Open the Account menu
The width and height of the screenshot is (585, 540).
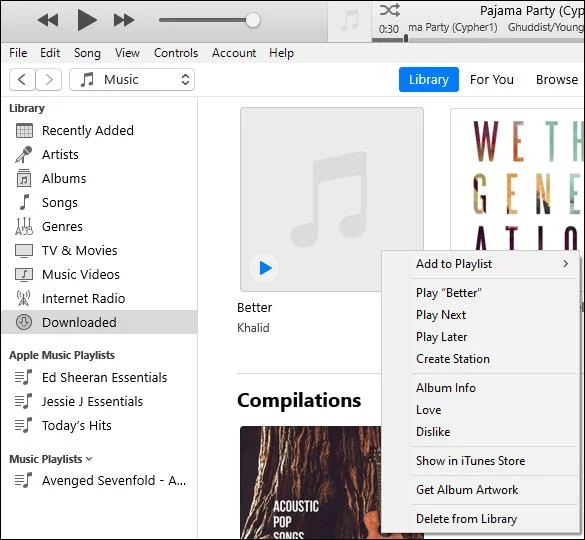234,53
